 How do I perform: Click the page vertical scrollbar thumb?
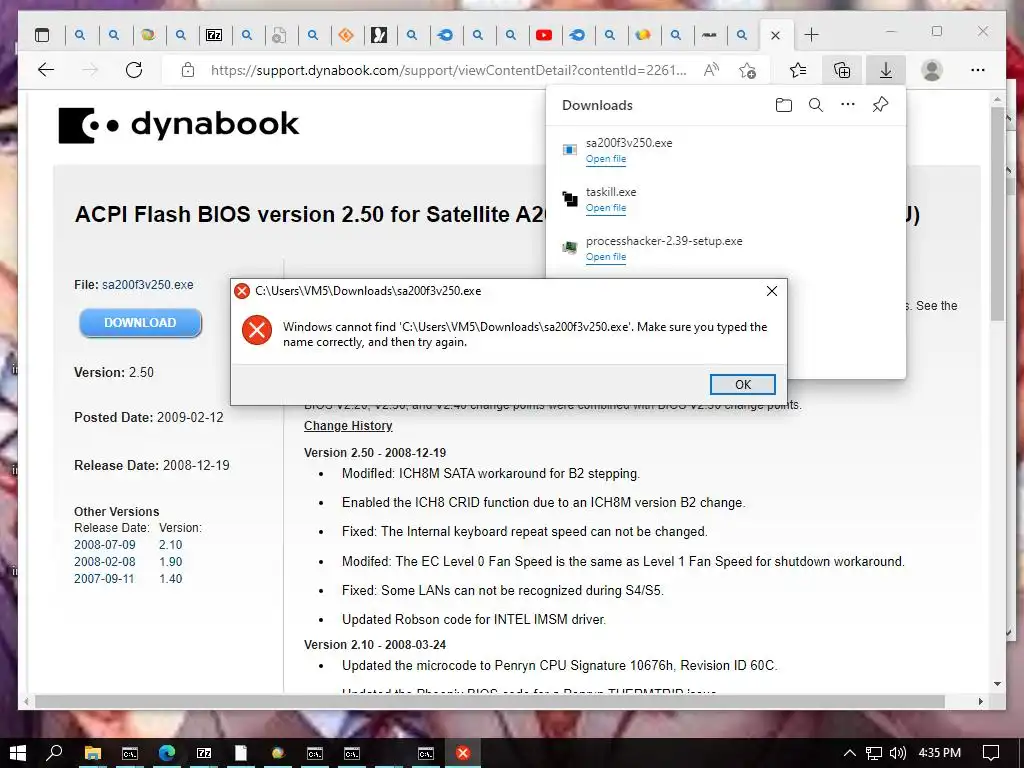[x=997, y=214]
